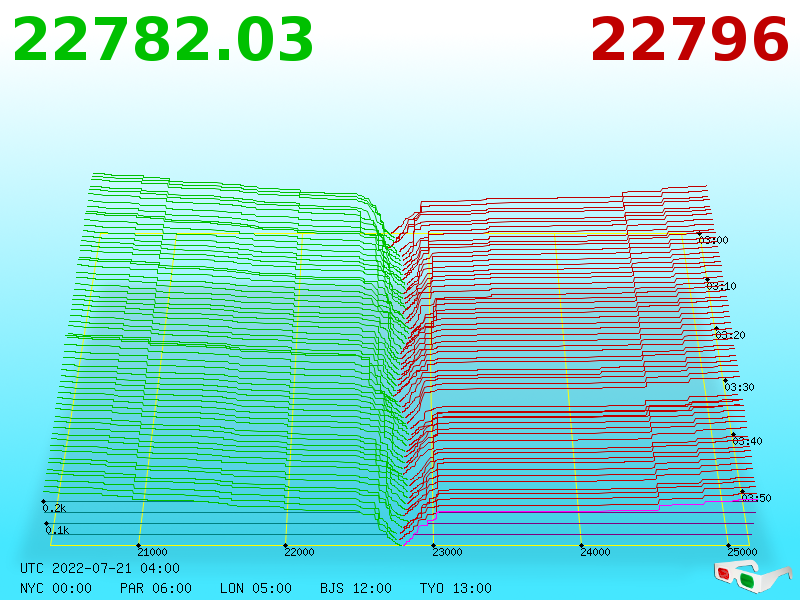
Task: Click the 03:10 time axis marker
Action: tap(721, 286)
